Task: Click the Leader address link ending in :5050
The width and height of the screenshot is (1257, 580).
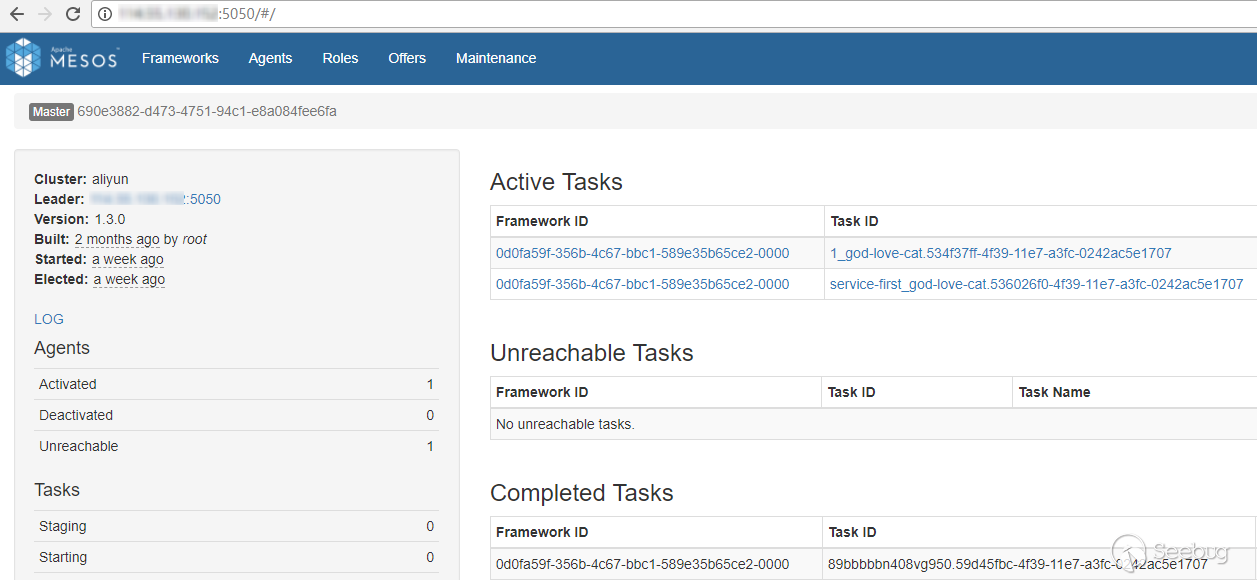Action: 156,199
